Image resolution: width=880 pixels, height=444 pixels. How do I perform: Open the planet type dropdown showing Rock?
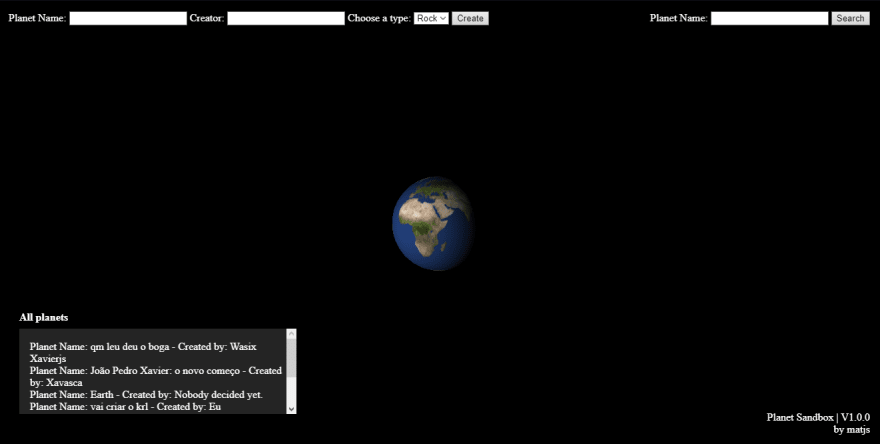431,19
